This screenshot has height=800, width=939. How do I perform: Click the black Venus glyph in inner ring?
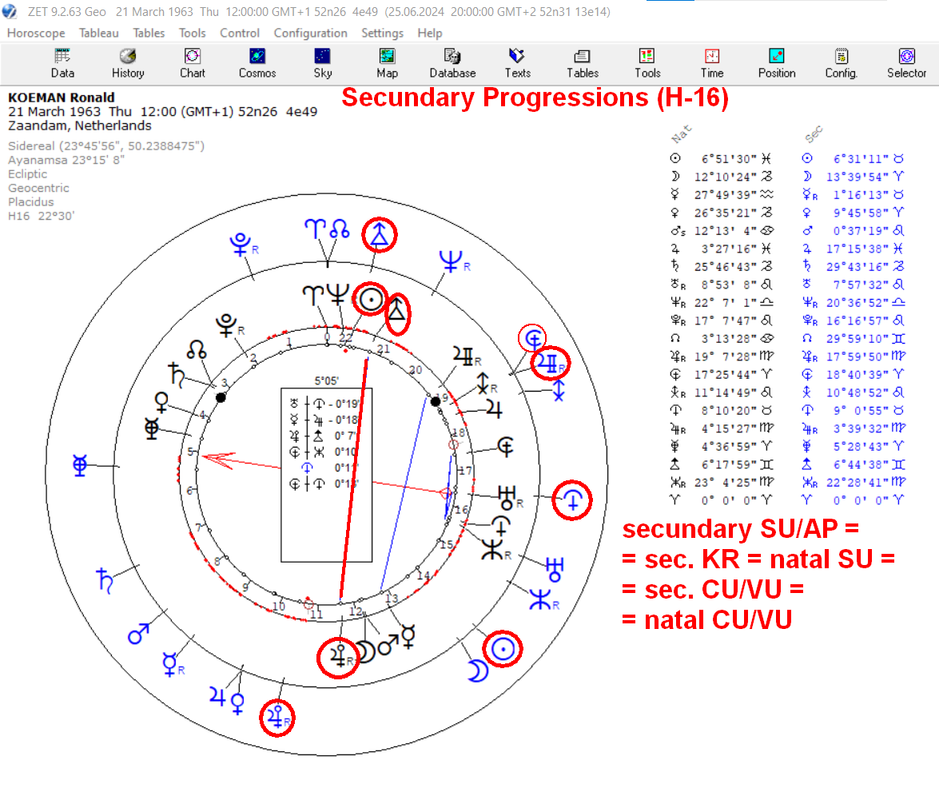click(162, 402)
